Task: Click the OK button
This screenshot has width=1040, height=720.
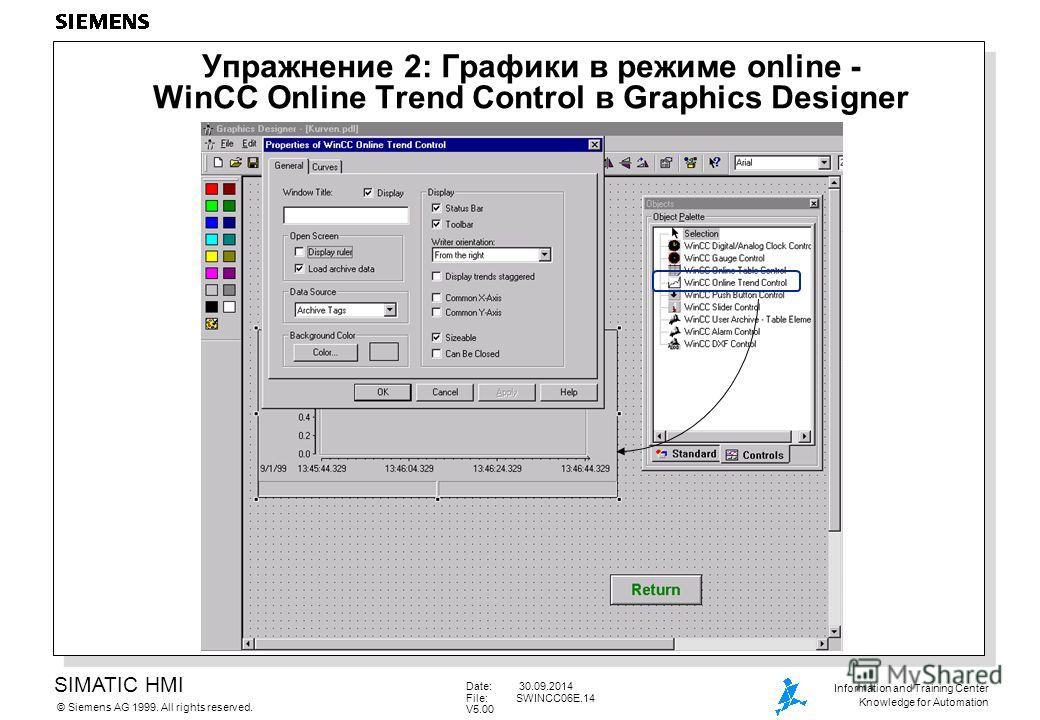Action: 383,392
